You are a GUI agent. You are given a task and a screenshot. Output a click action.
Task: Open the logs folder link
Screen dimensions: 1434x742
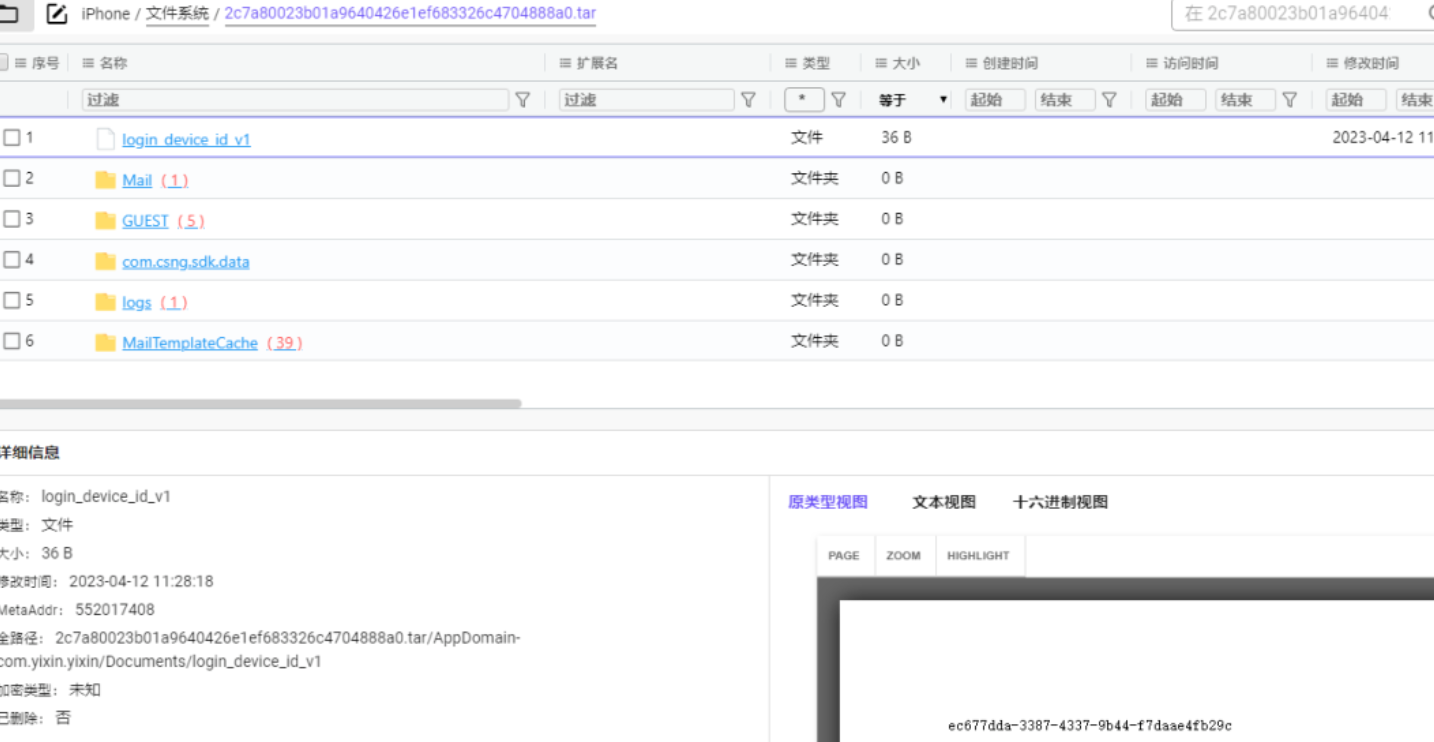click(137, 303)
